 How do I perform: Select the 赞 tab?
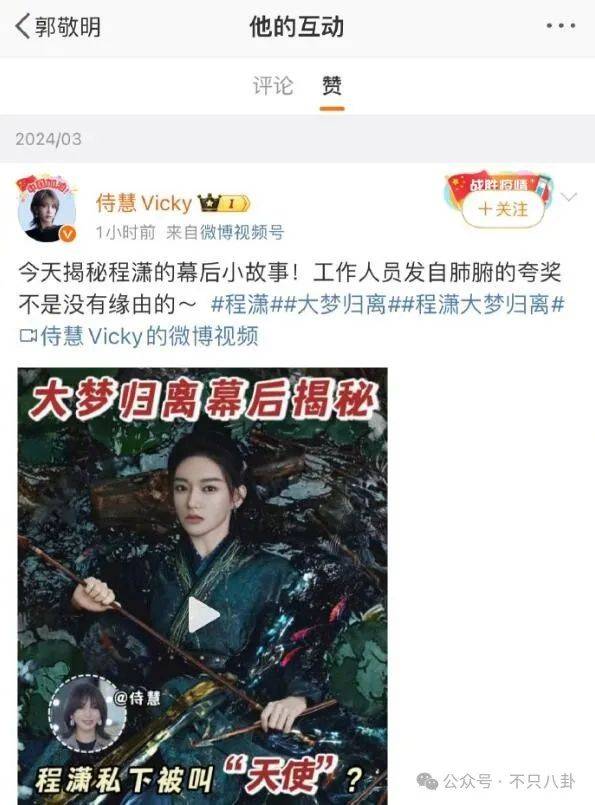[x=332, y=85]
